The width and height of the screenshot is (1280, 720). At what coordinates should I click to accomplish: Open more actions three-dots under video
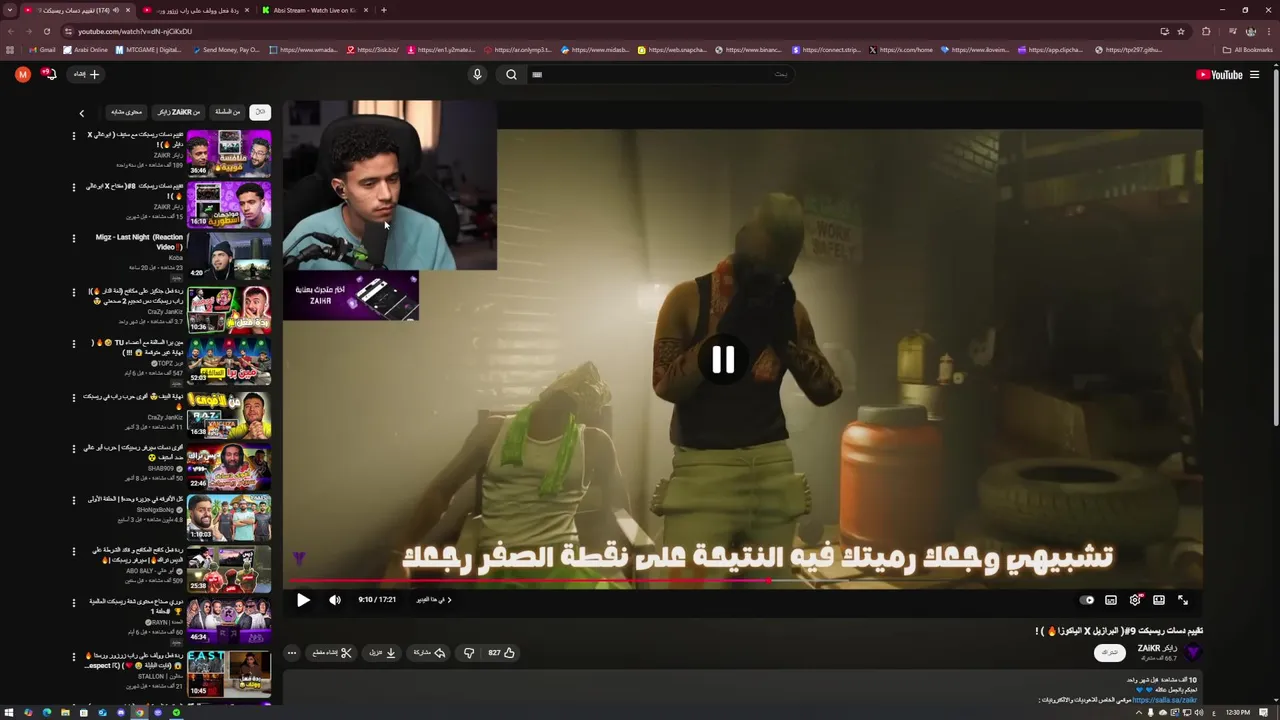pos(292,653)
